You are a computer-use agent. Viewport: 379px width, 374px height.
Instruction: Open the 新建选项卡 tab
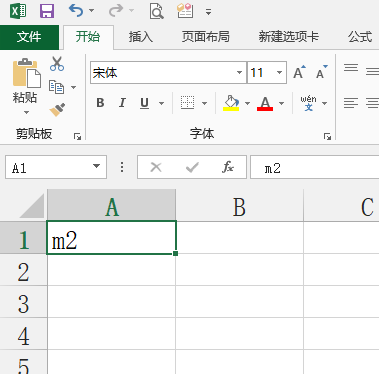289,37
